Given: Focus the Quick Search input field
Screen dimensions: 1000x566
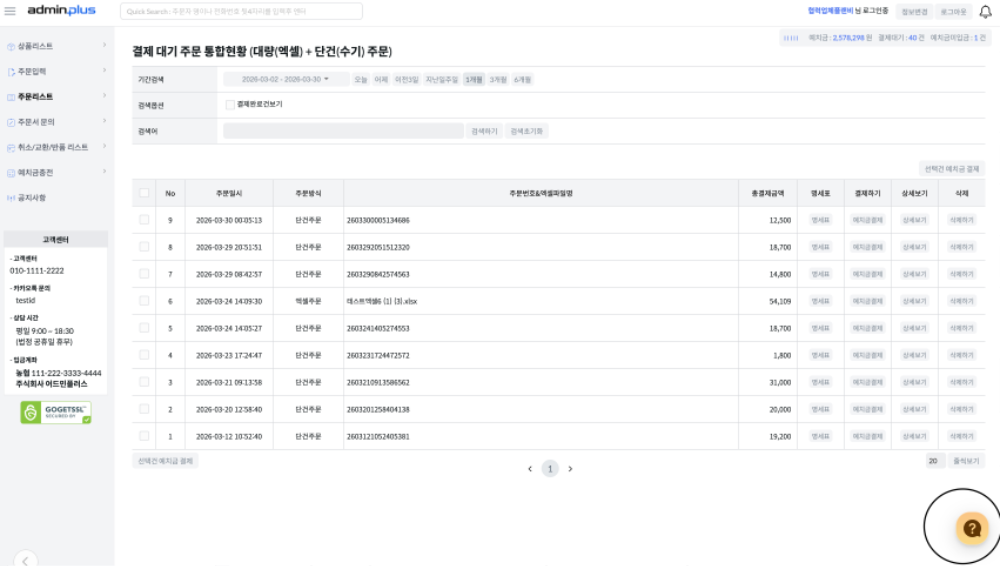Looking at the screenshot, I should (241, 11).
